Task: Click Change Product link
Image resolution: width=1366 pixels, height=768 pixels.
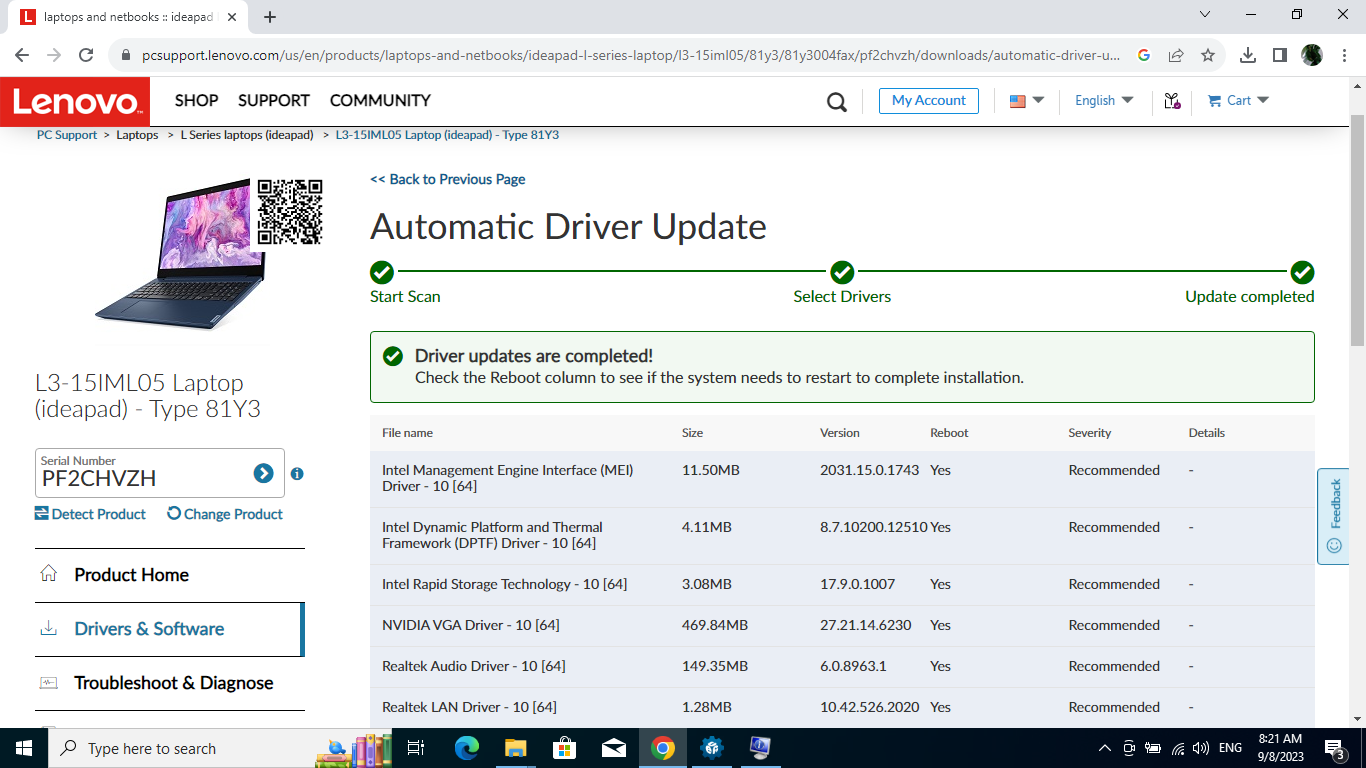Action: (x=225, y=514)
